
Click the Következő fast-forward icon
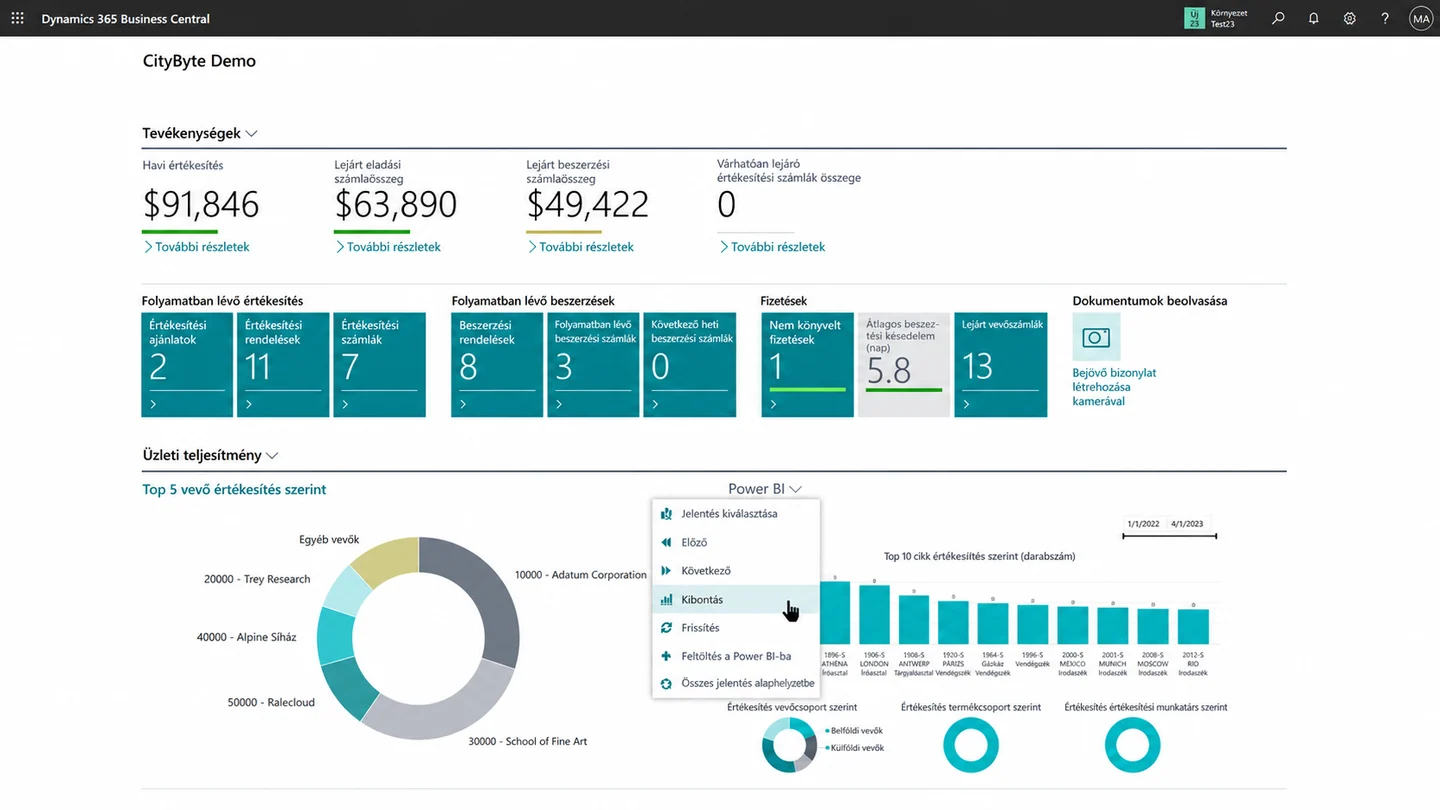click(667, 571)
